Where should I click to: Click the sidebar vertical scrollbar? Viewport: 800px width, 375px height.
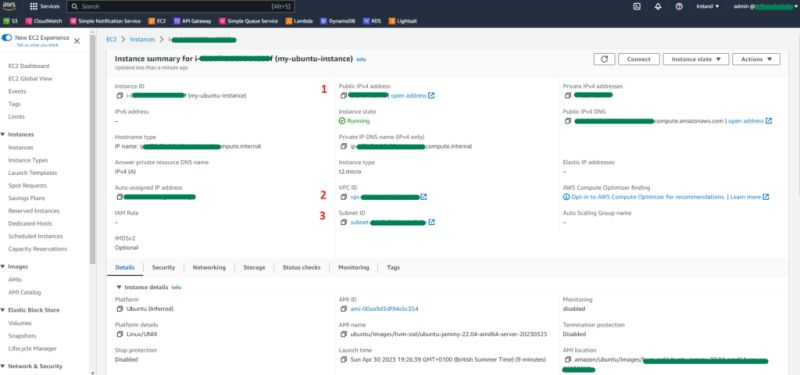pos(92,148)
